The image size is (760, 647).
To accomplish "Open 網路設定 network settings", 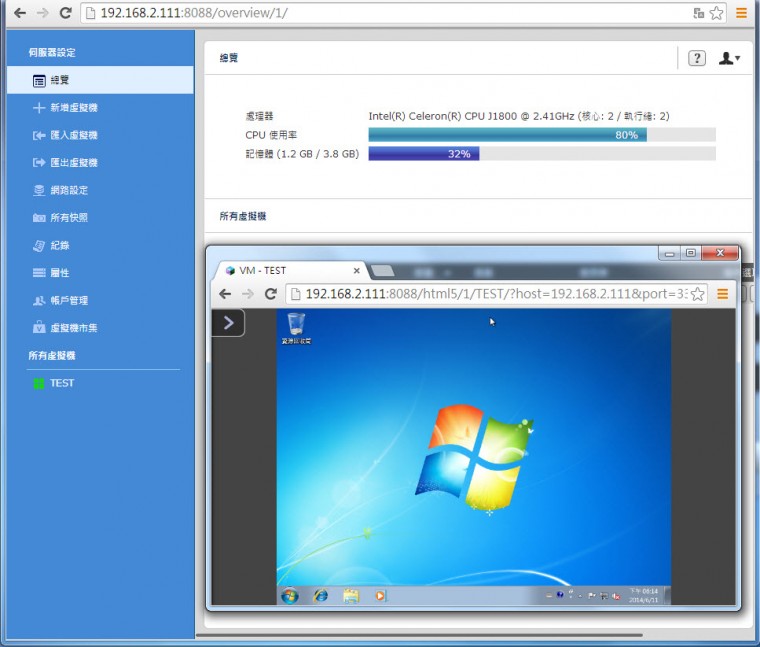I will click(x=68, y=190).
